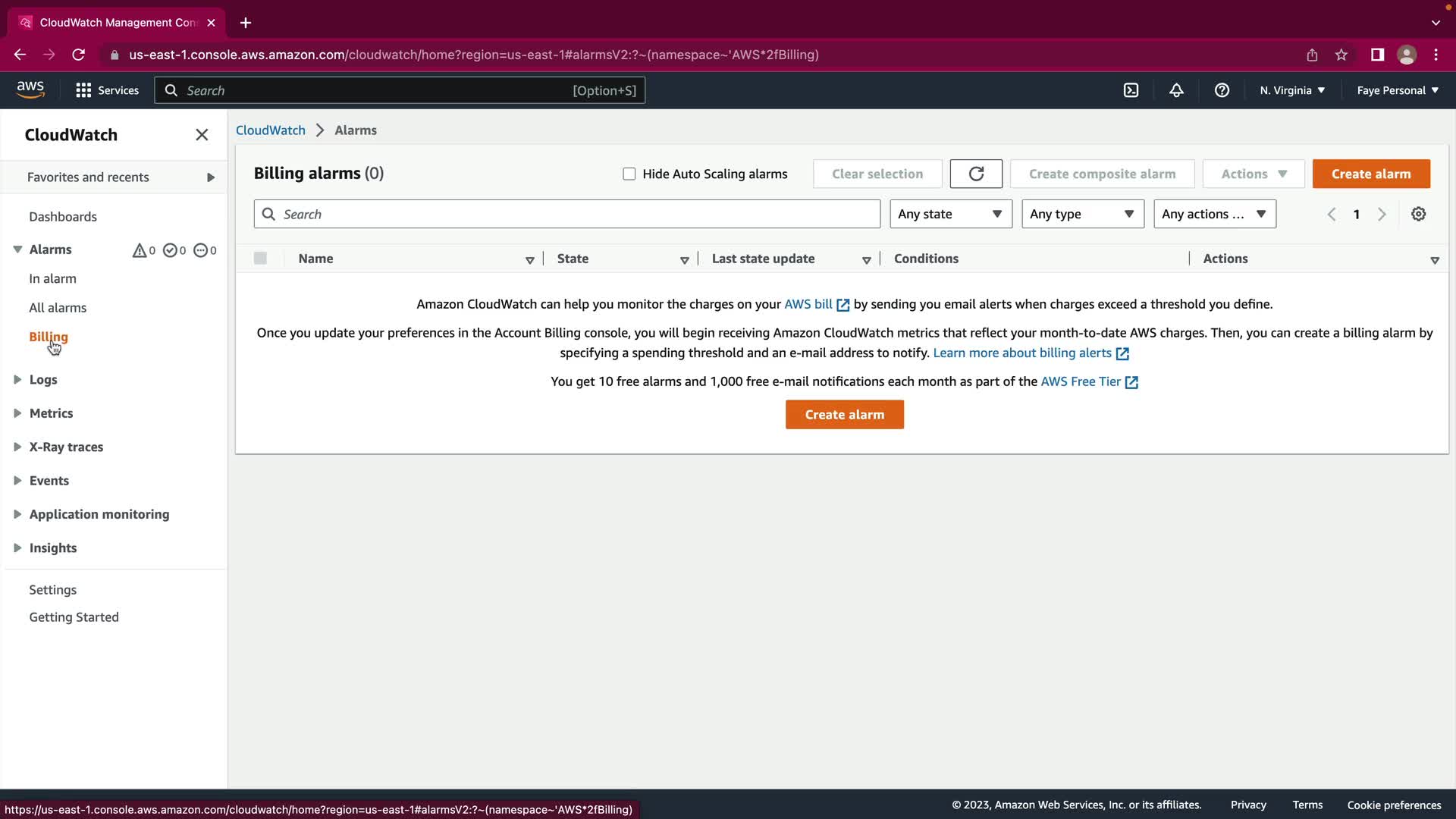
Task: Refresh the billing alarms list
Action: click(976, 174)
